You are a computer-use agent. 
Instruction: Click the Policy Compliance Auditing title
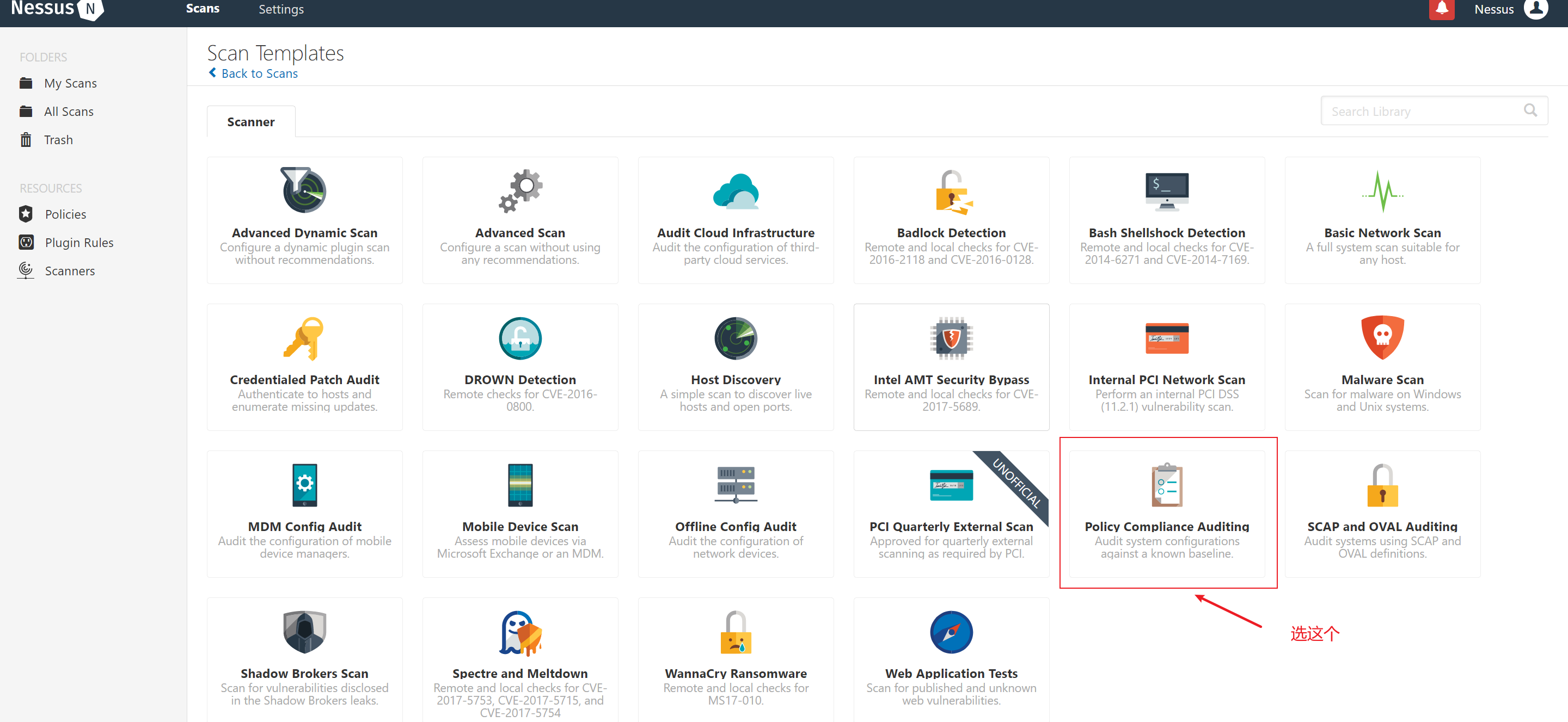tap(1167, 526)
